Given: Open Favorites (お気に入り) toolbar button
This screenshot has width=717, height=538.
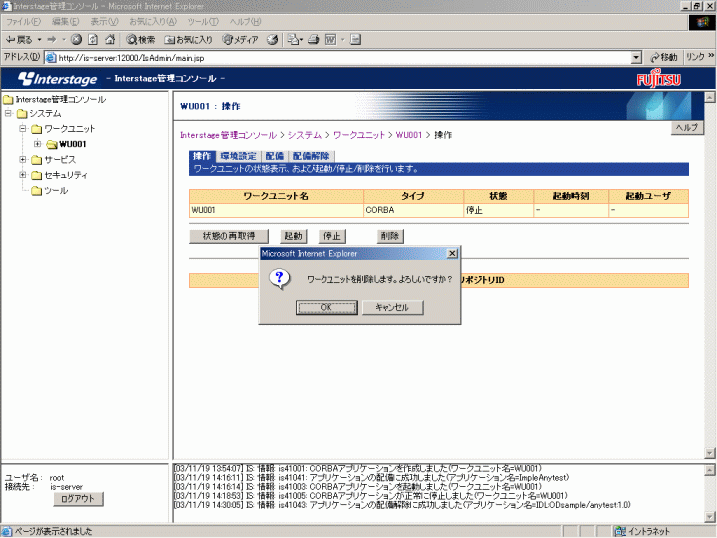Looking at the screenshot, I should pos(188,39).
